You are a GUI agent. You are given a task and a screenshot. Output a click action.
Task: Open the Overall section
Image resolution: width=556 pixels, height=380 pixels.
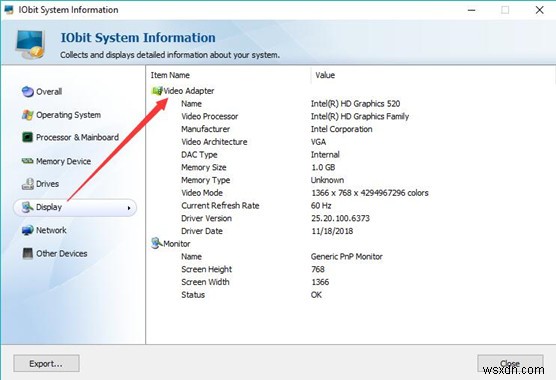49,91
